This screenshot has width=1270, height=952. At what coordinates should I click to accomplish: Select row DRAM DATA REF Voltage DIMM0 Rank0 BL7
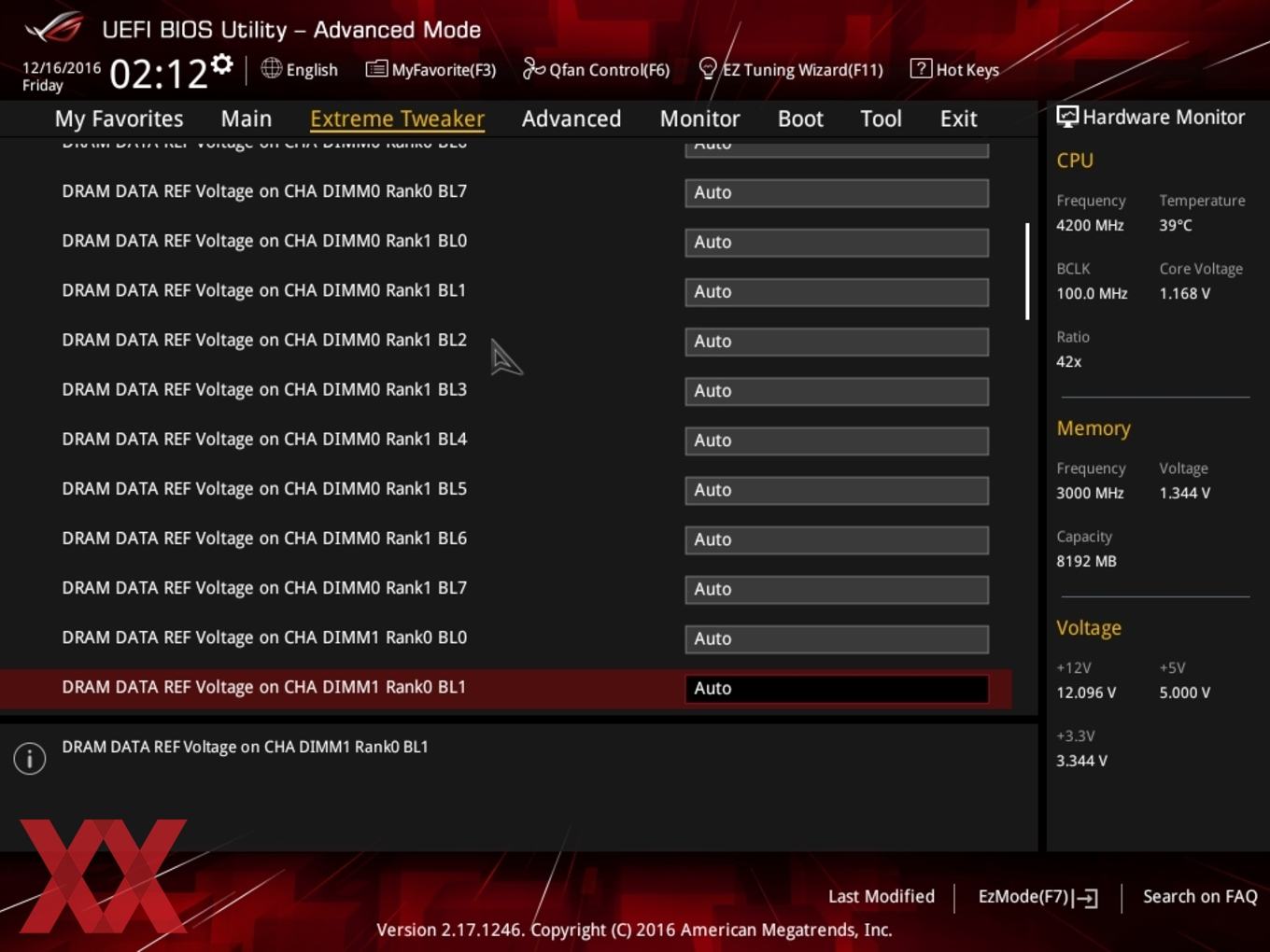point(264,191)
